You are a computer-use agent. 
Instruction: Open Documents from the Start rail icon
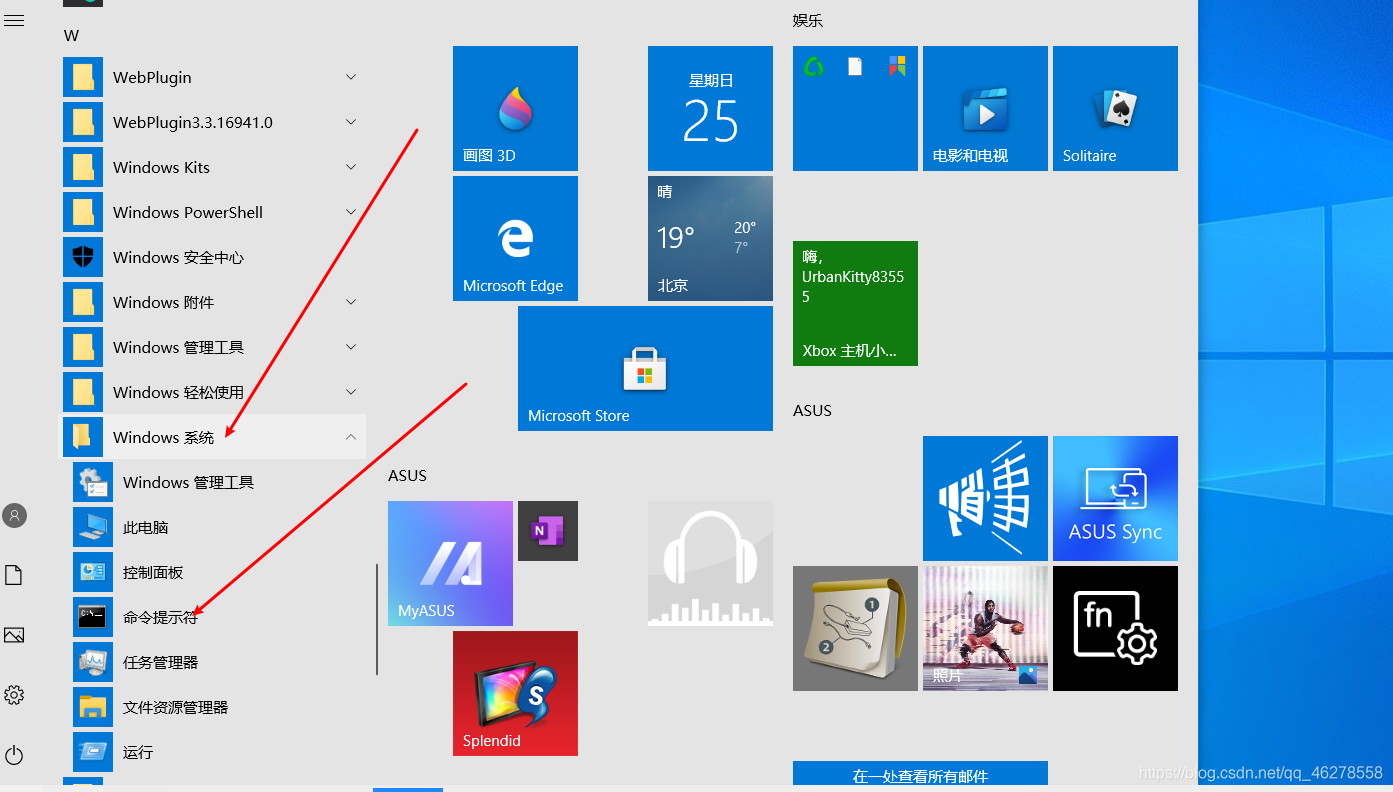[x=14, y=575]
